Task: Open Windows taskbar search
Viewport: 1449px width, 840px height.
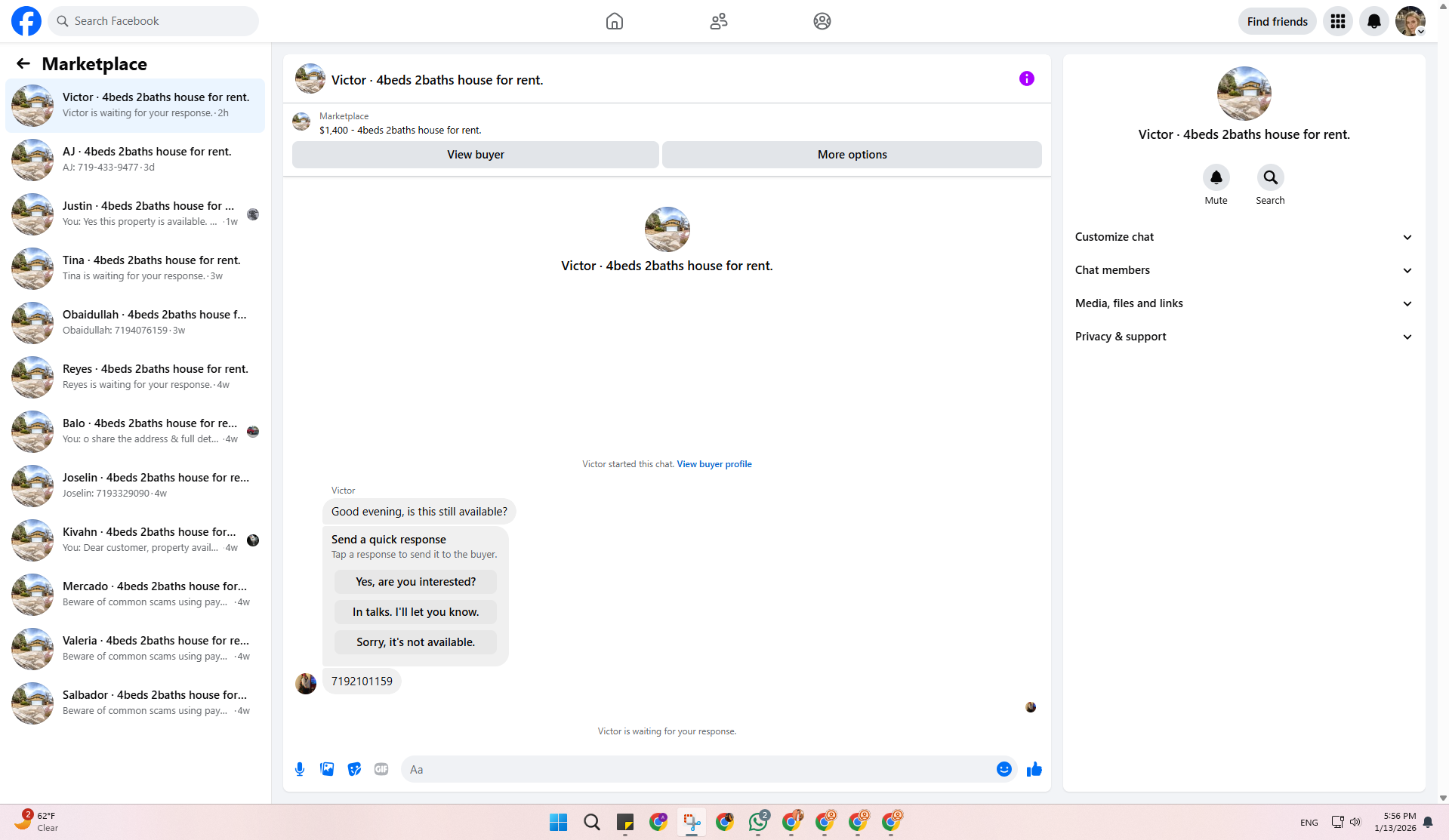Action: [x=592, y=822]
